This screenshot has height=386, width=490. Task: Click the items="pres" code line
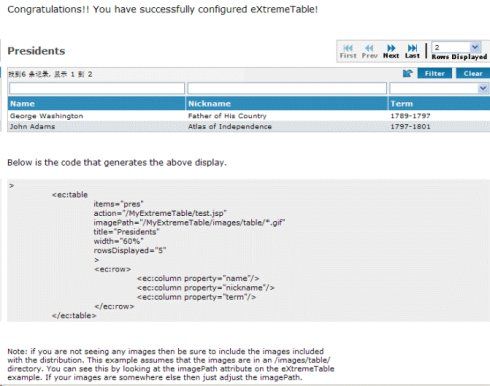[118, 204]
